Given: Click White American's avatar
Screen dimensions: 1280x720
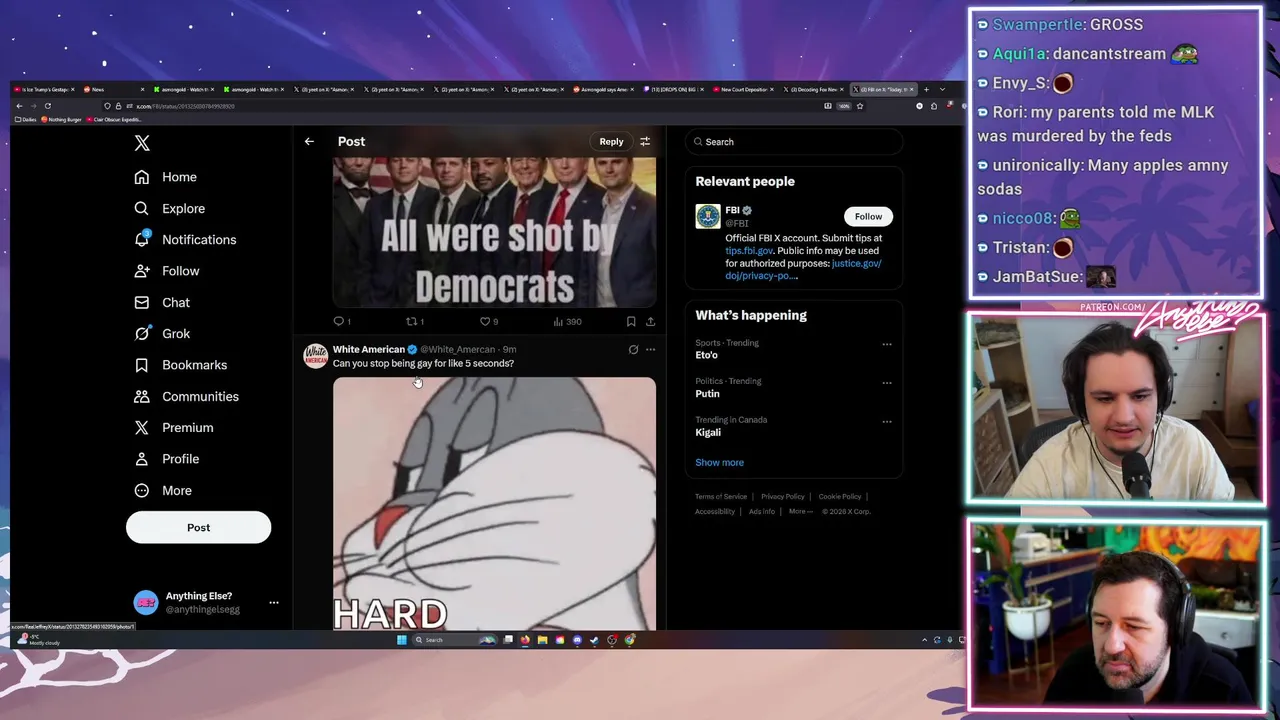Looking at the screenshot, I should [x=316, y=357].
